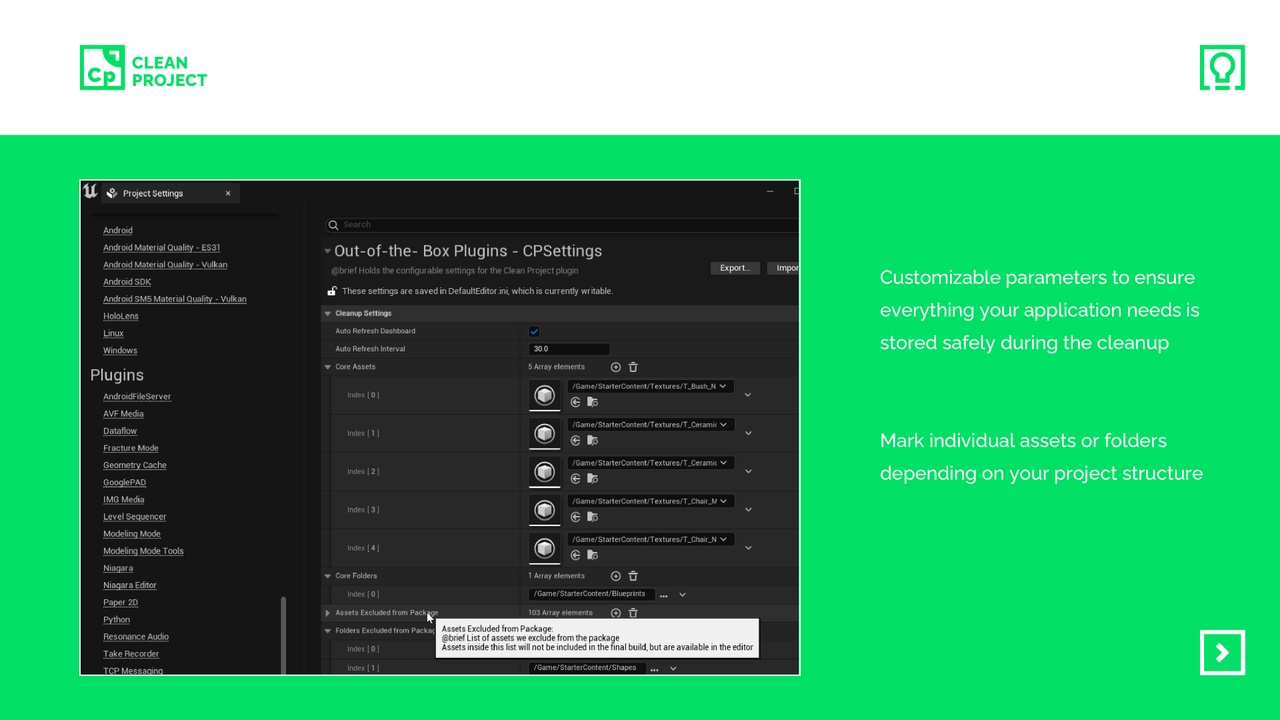Screen dimensions: 1280x720
Task: Click the lightbulb icon top right
Action: pos(1222,67)
